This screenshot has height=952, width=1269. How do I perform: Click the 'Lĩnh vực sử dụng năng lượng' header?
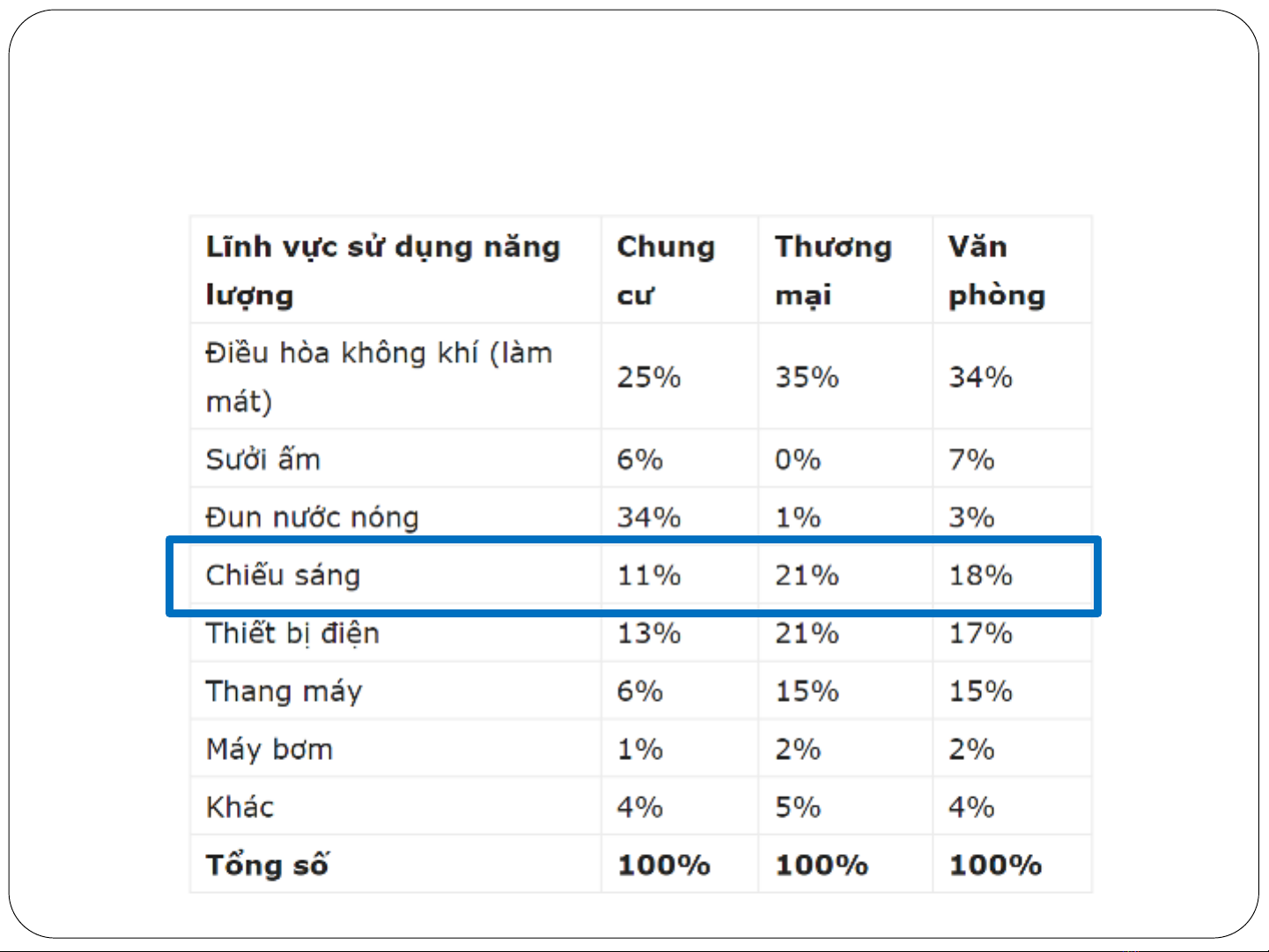click(x=382, y=269)
